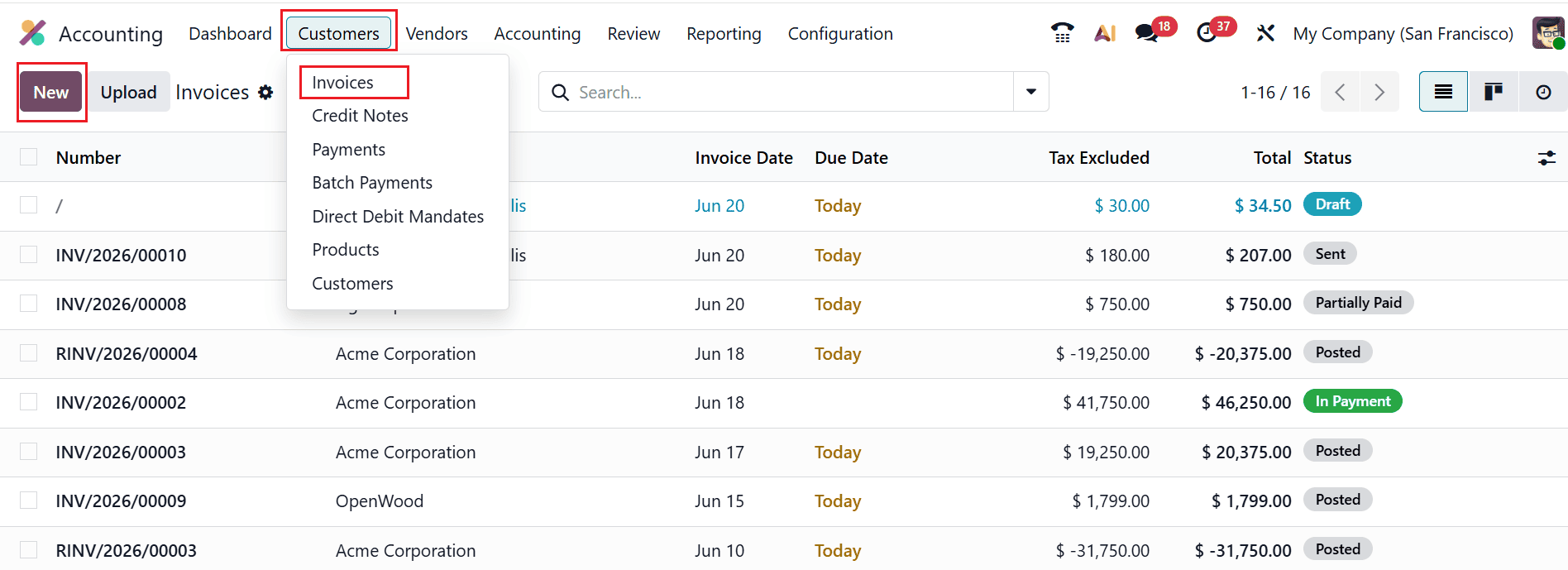Image resolution: width=1568 pixels, height=570 pixels.
Task: Click the $ 46,250.00 total cell
Action: pos(1245,402)
